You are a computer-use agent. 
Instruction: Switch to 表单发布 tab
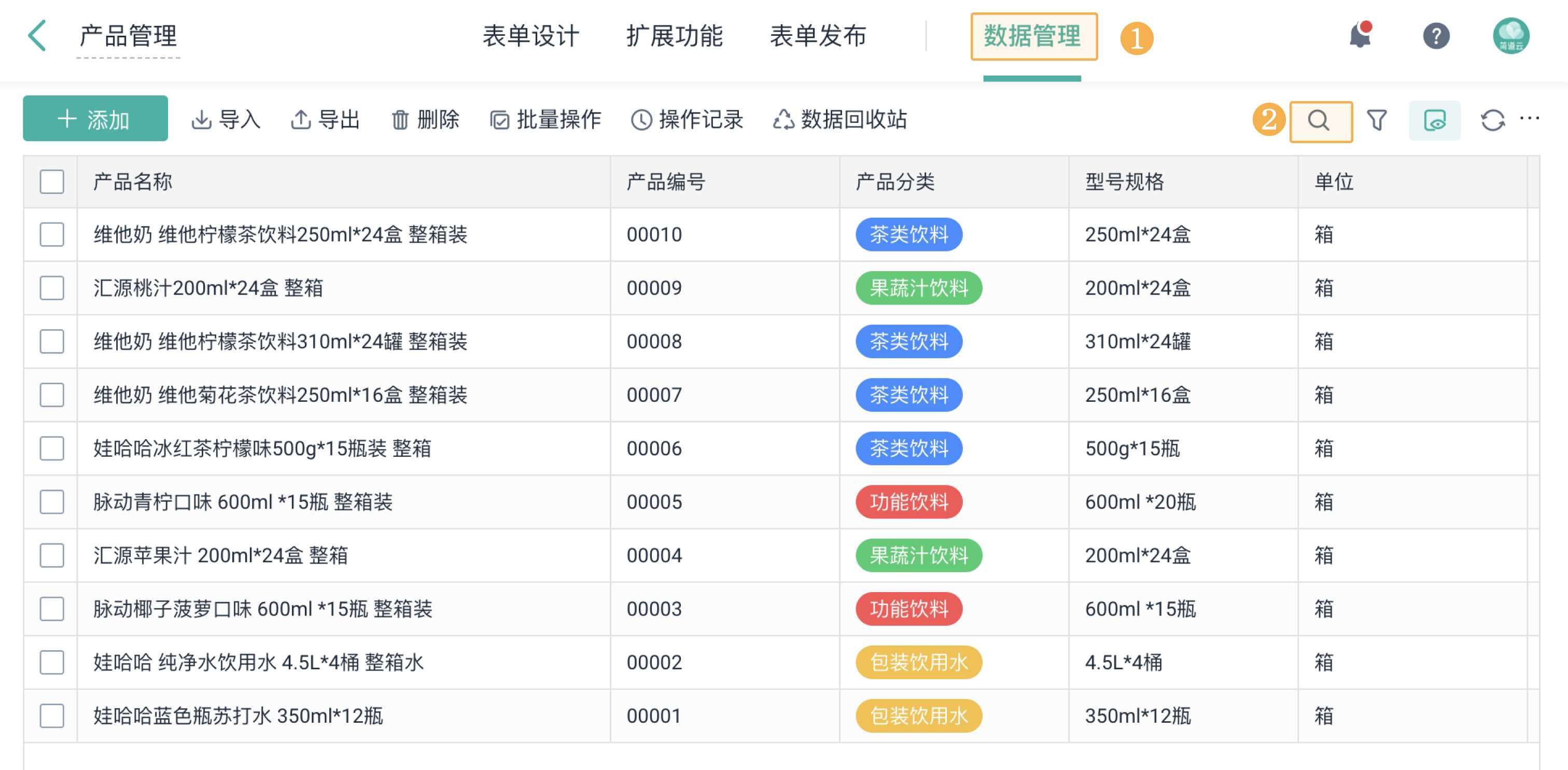[818, 36]
